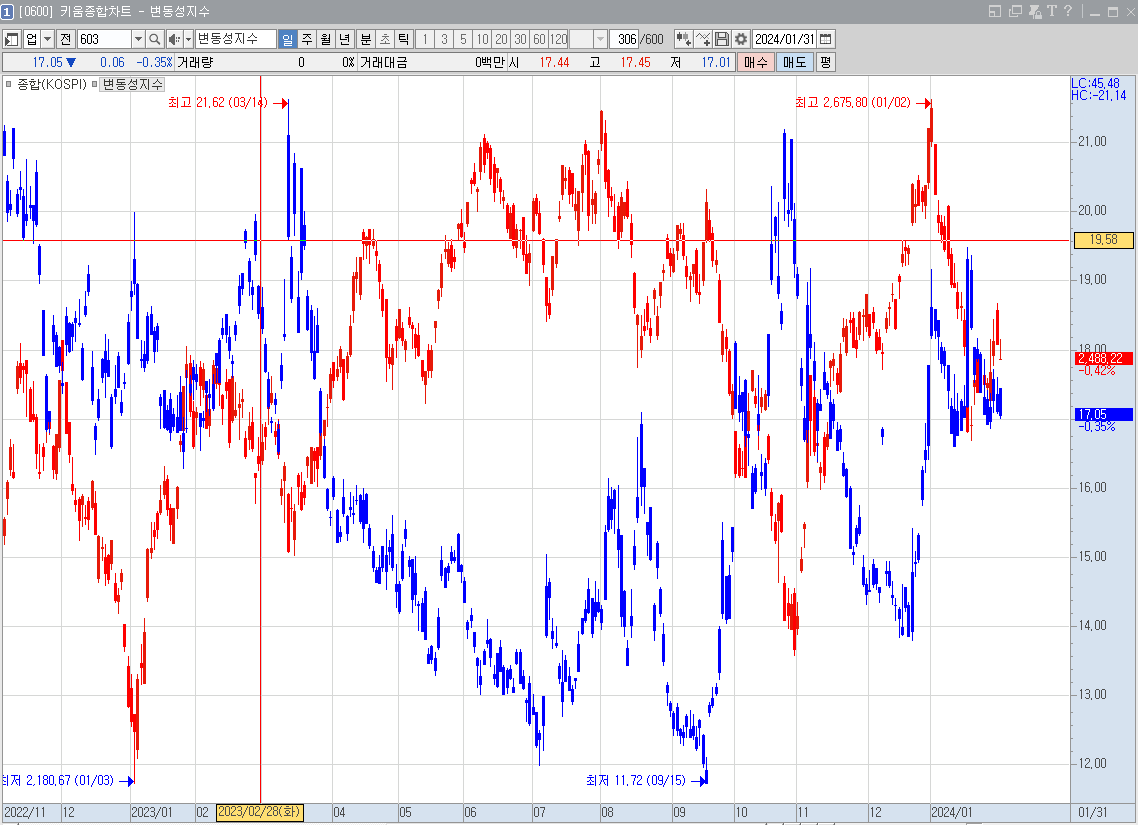
Task: Click the 603 code input field
Action: 104,39
